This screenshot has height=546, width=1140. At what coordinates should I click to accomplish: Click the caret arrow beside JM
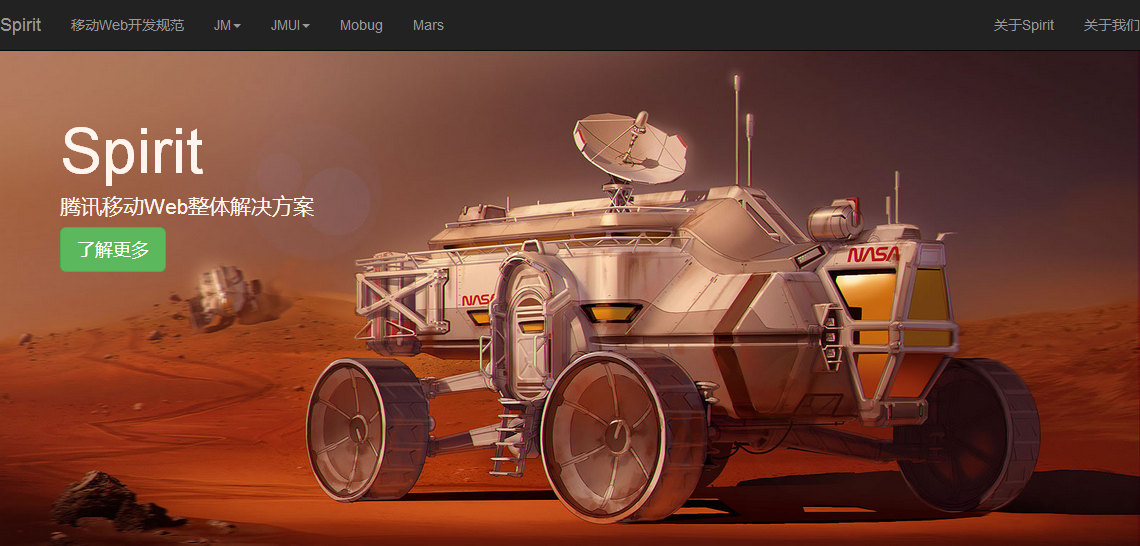pyautogui.click(x=237, y=26)
